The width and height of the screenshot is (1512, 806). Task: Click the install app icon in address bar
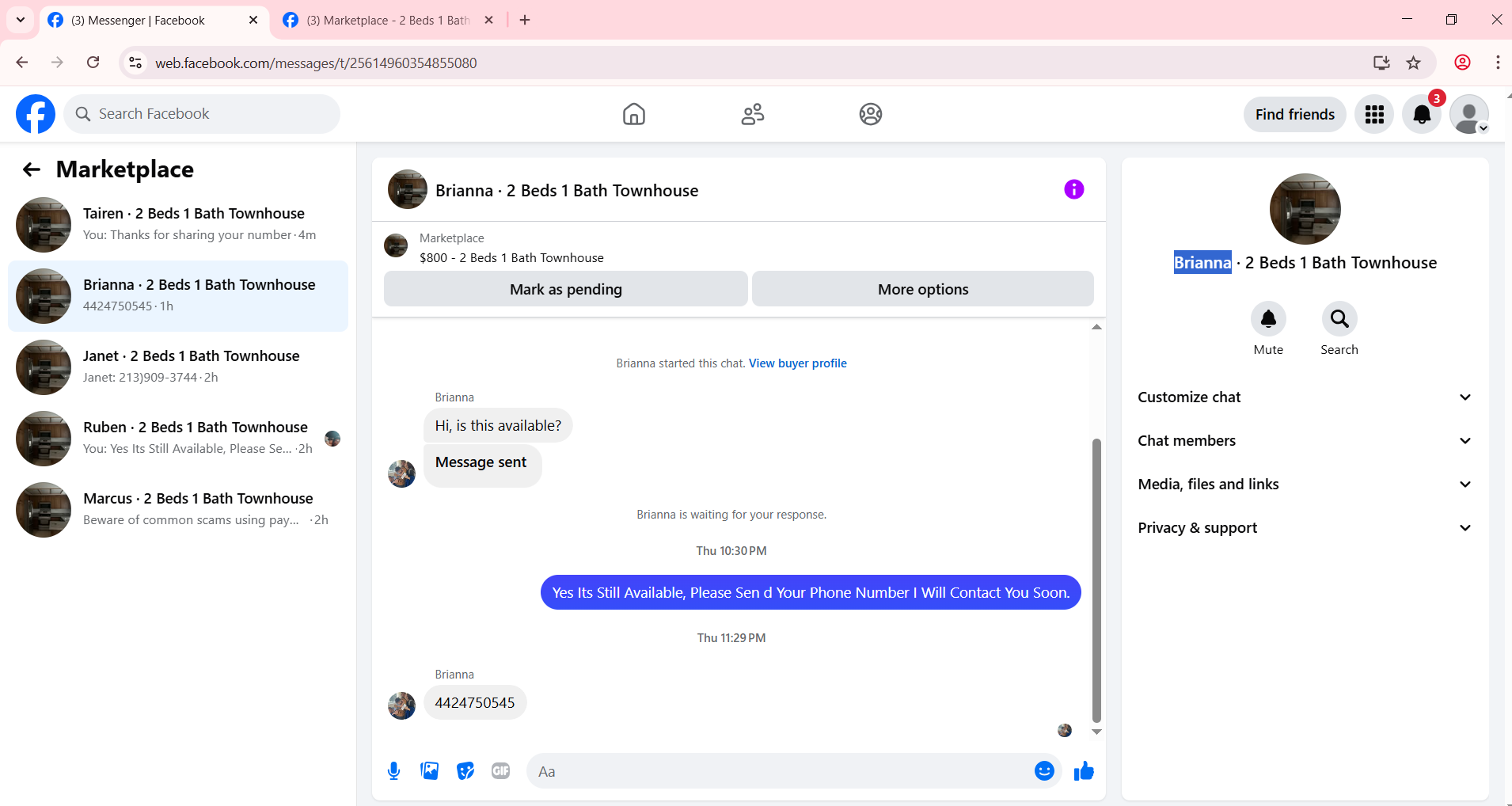(1381, 63)
